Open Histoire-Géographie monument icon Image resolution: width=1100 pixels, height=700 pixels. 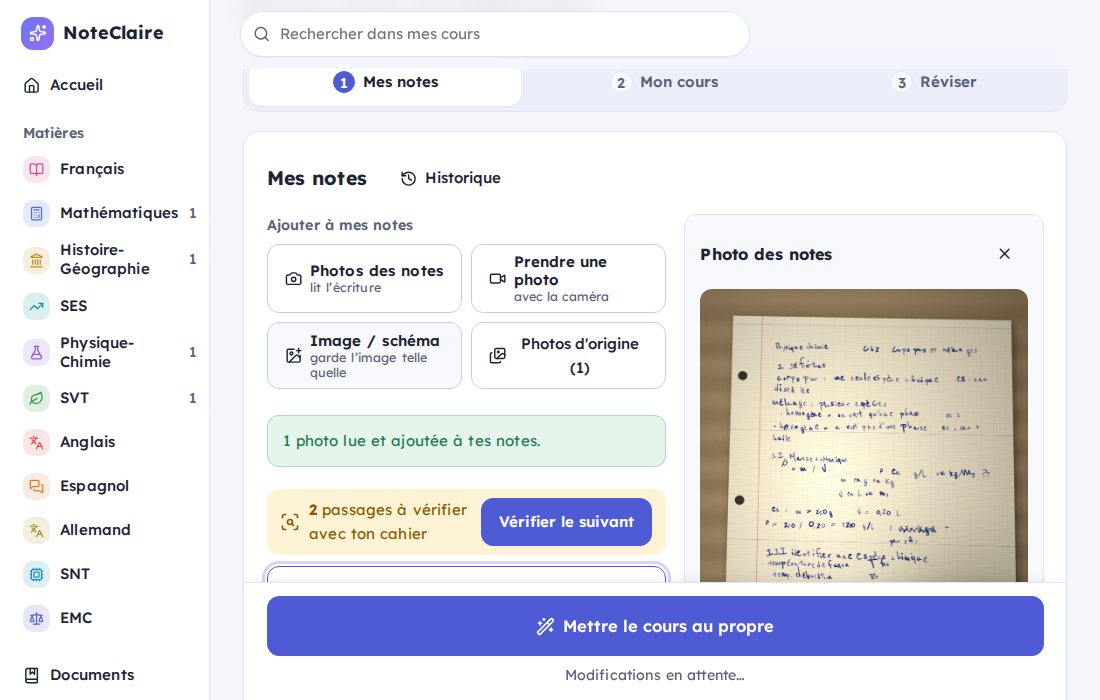click(x=36, y=260)
